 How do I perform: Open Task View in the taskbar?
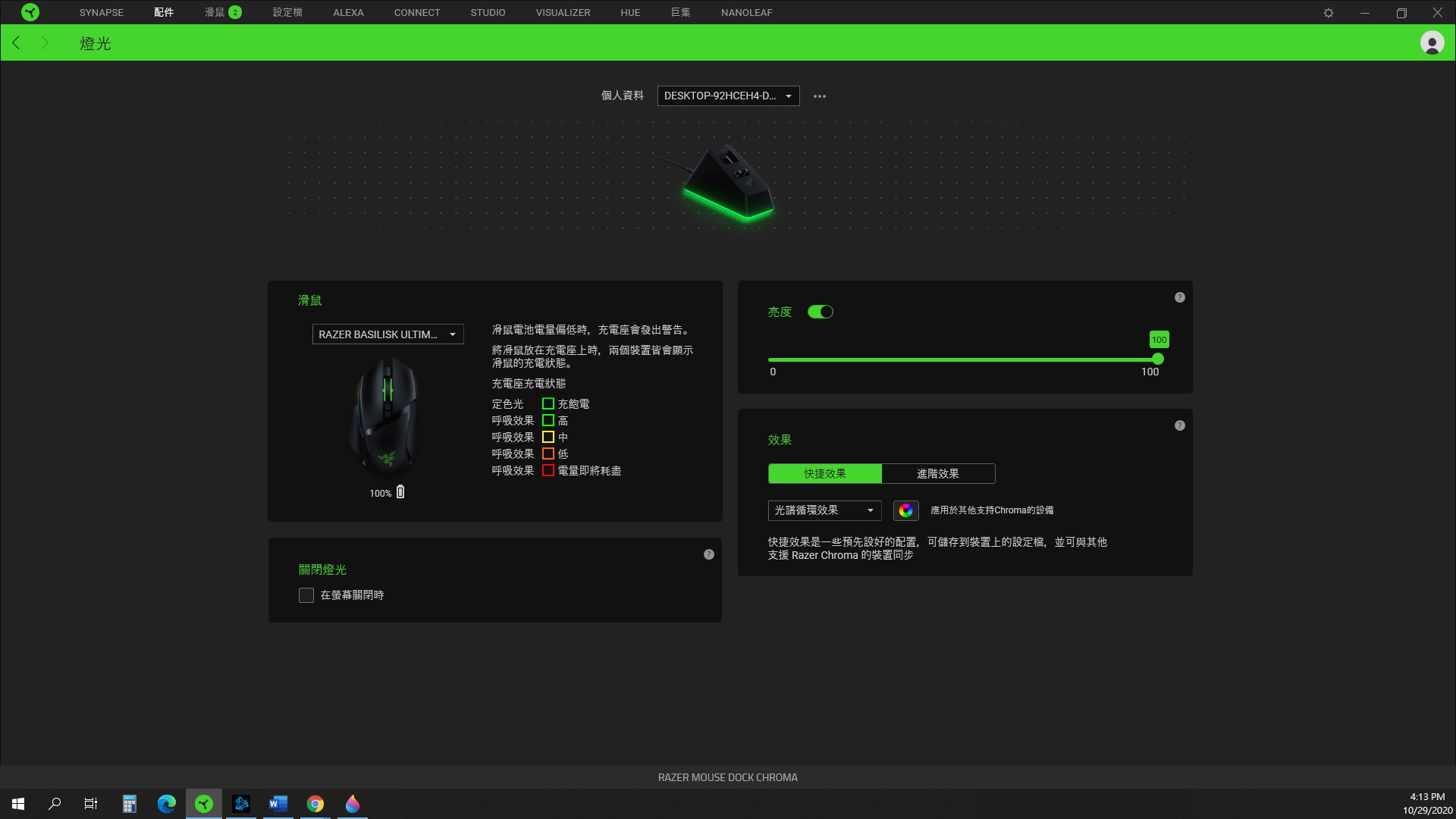click(x=91, y=804)
